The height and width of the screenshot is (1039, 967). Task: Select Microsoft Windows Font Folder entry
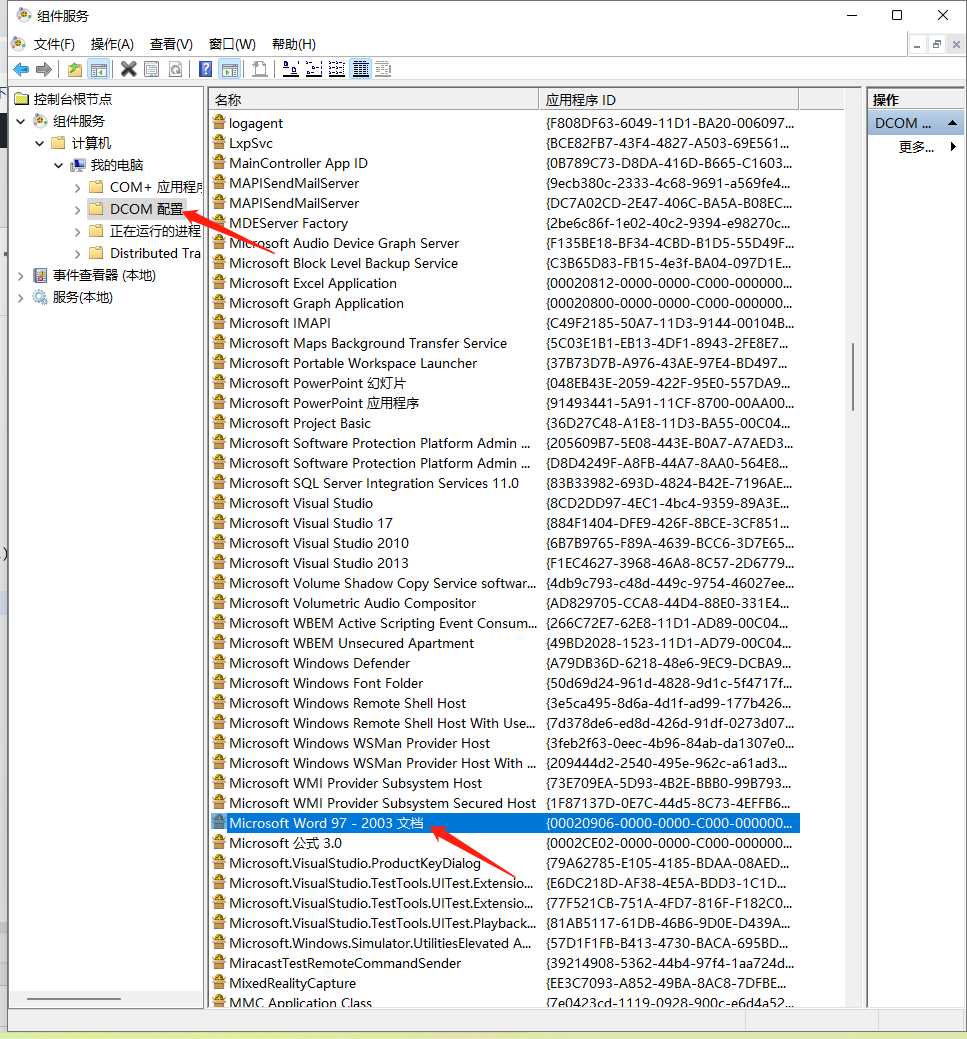tap(326, 683)
